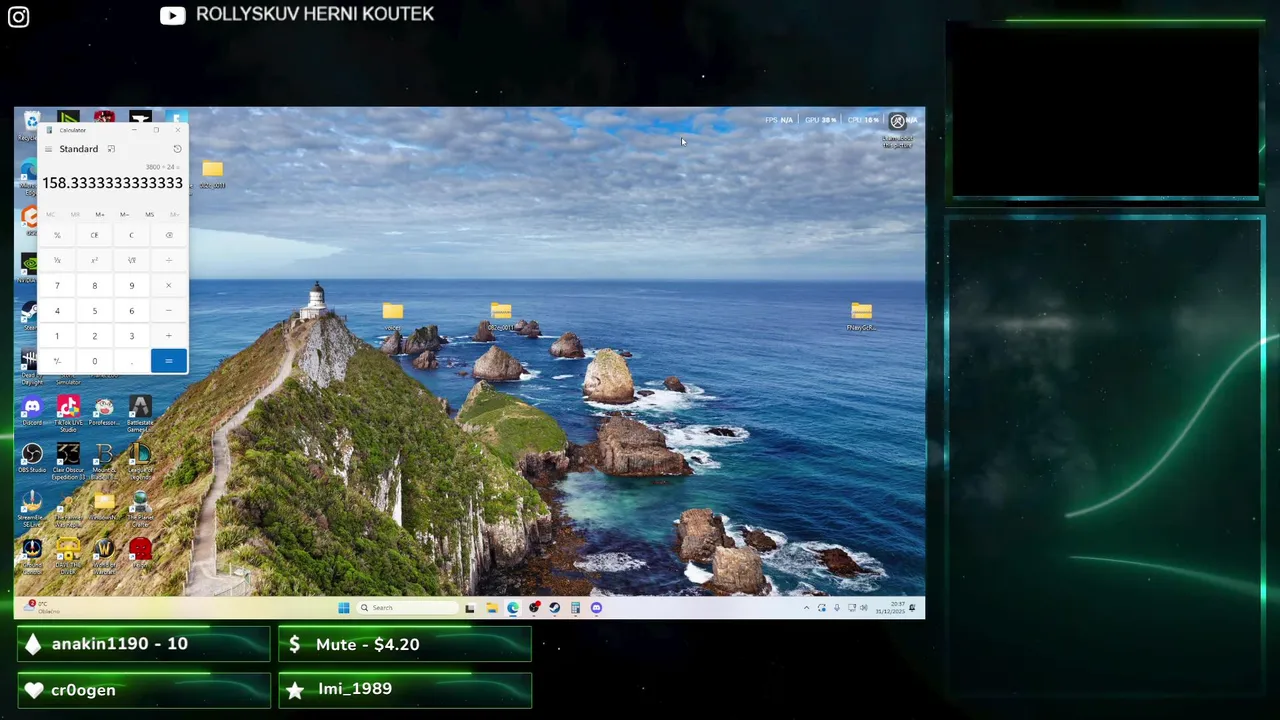Click the x squared key
Screen dimensions: 1280x720
tap(94, 260)
